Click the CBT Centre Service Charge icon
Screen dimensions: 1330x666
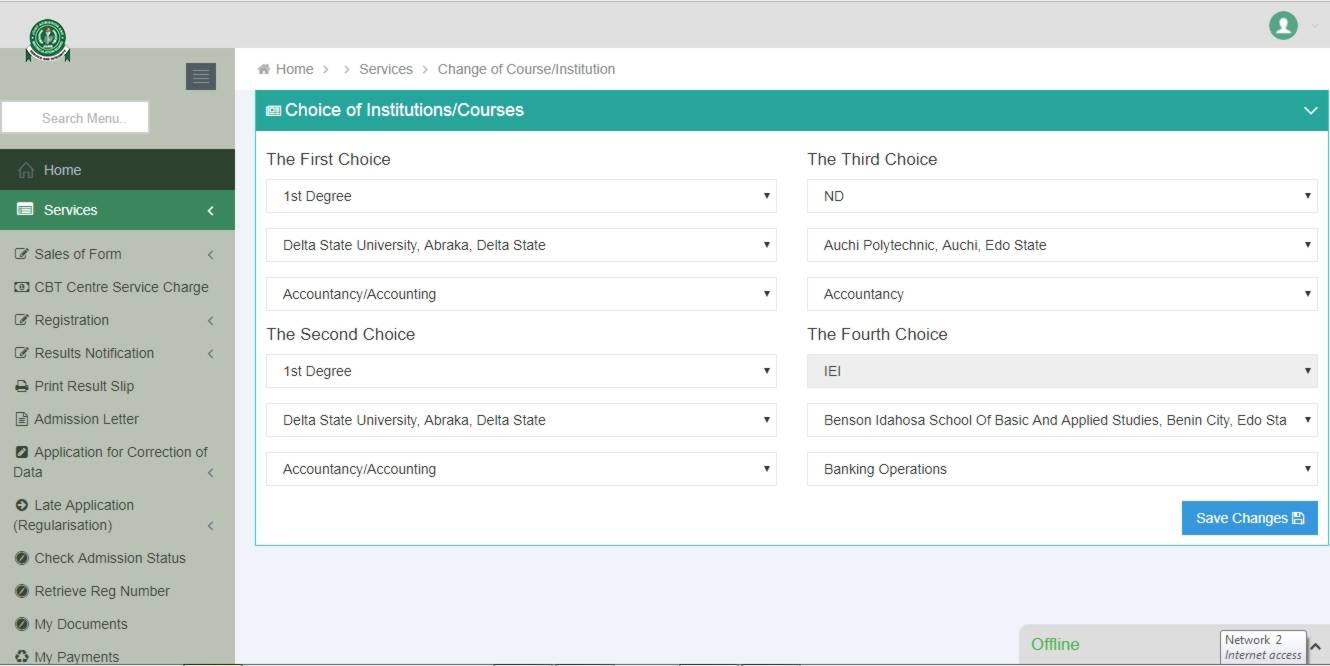pyautogui.click(x=21, y=287)
